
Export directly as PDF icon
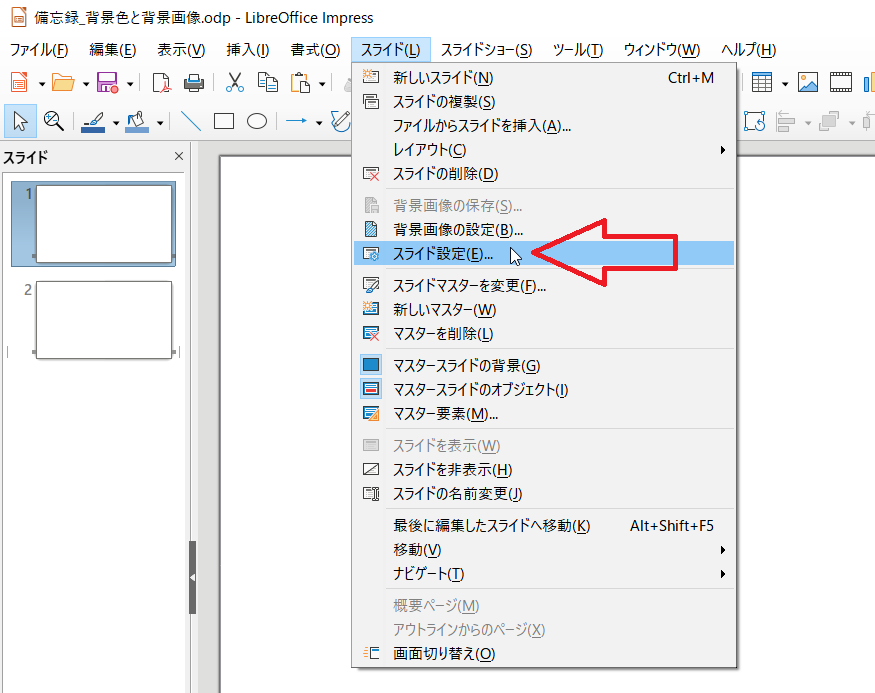click(x=161, y=83)
